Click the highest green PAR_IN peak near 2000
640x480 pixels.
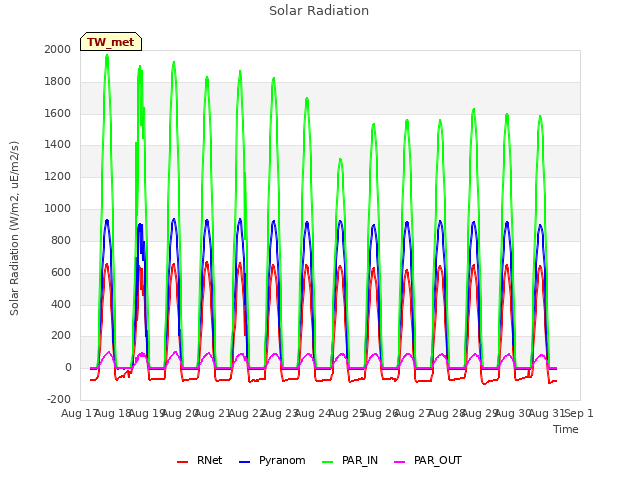pos(107,56)
